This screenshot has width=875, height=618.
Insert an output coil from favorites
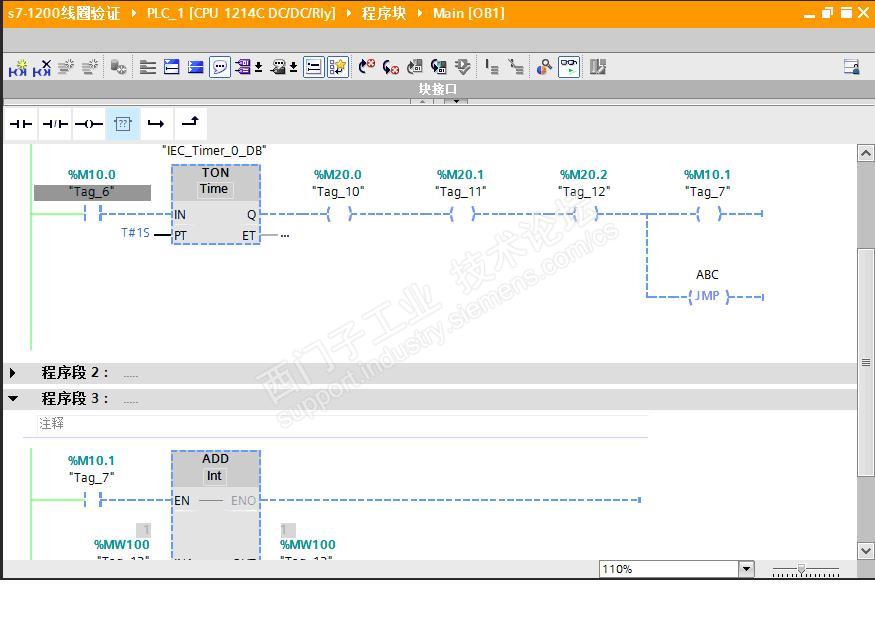click(x=89, y=124)
